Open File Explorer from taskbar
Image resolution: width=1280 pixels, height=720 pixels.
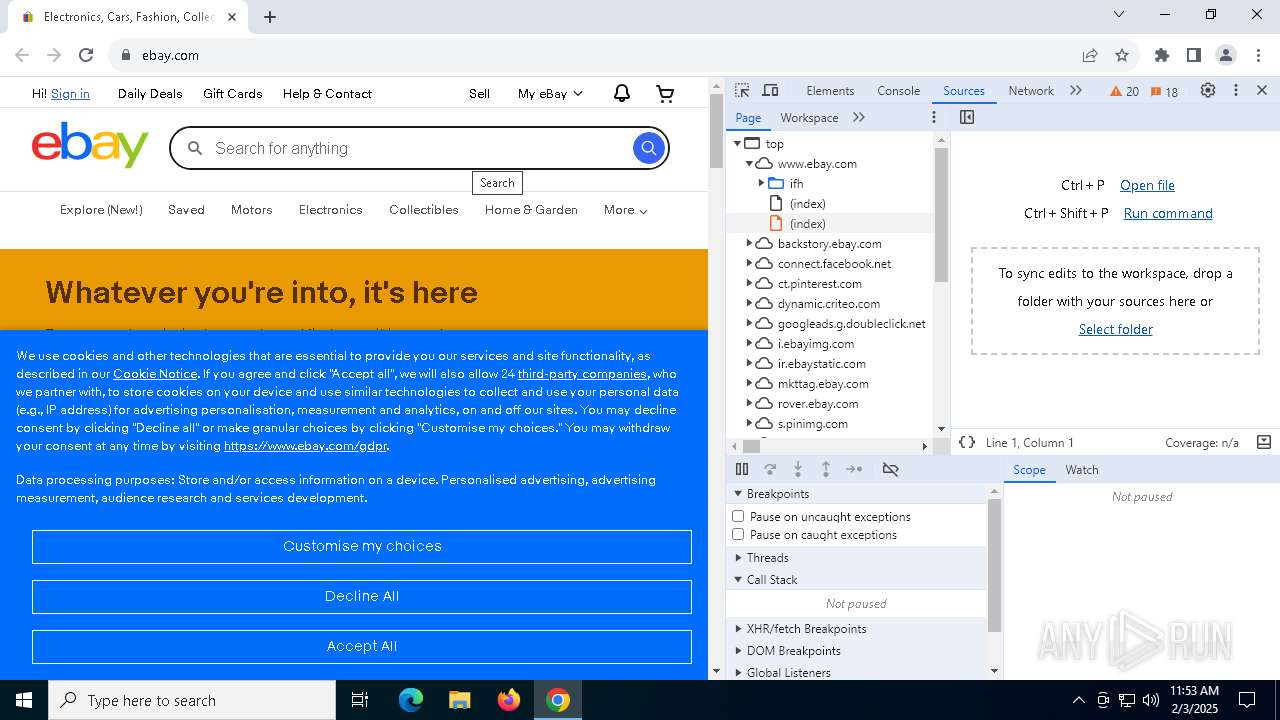(459, 700)
